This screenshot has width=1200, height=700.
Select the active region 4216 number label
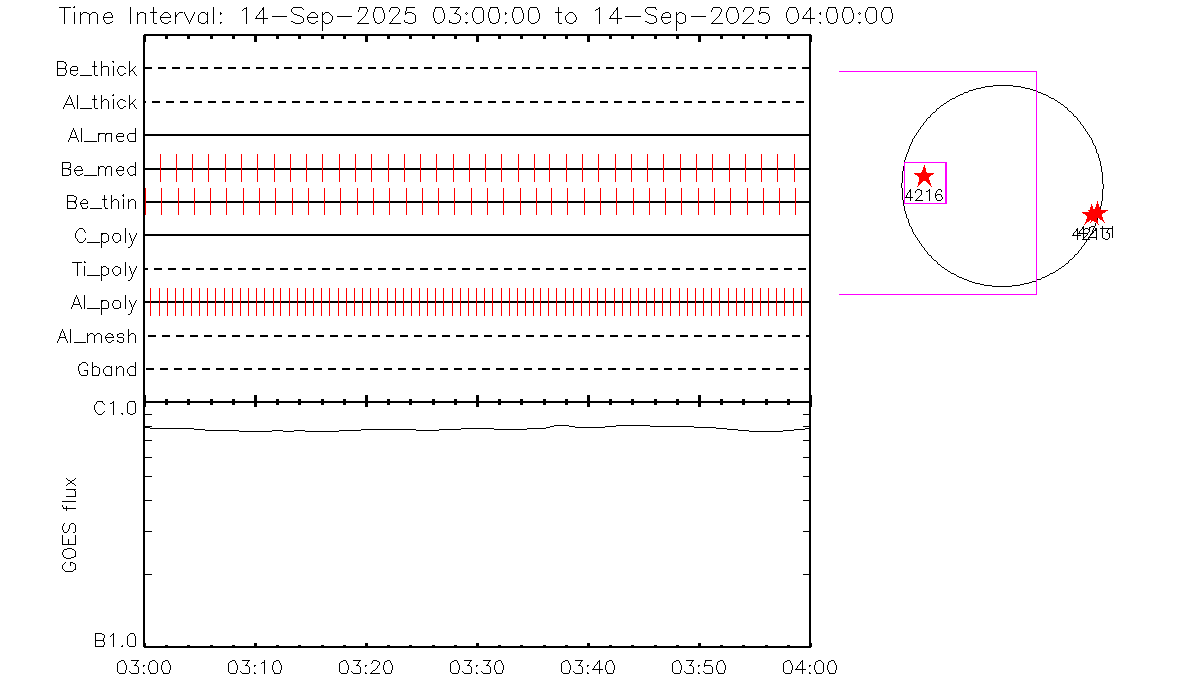click(x=923, y=196)
